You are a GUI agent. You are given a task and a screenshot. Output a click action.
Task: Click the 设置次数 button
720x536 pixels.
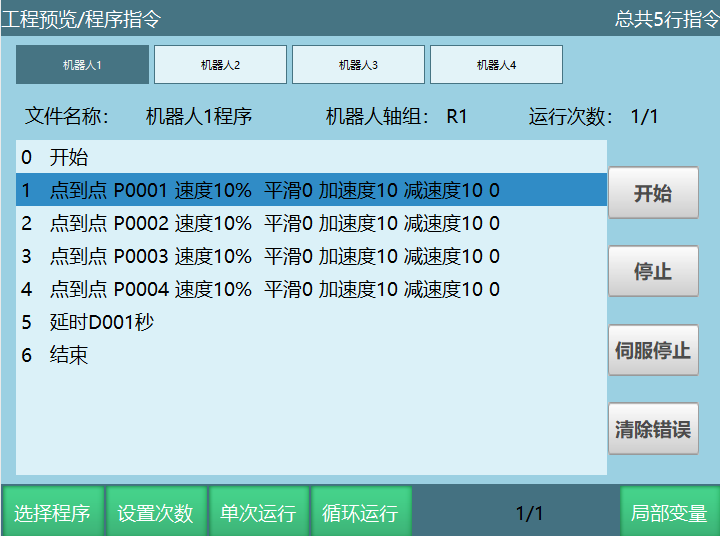156,513
